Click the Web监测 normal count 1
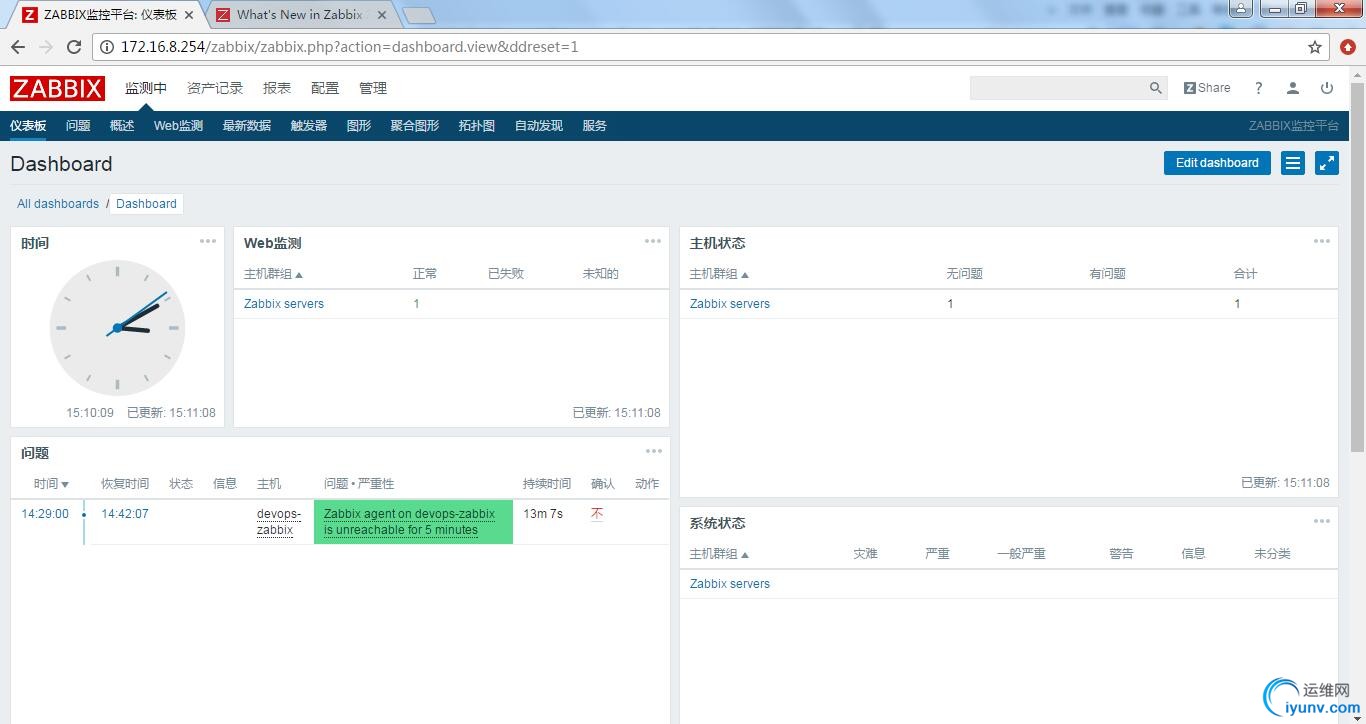 [x=417, y=304]
